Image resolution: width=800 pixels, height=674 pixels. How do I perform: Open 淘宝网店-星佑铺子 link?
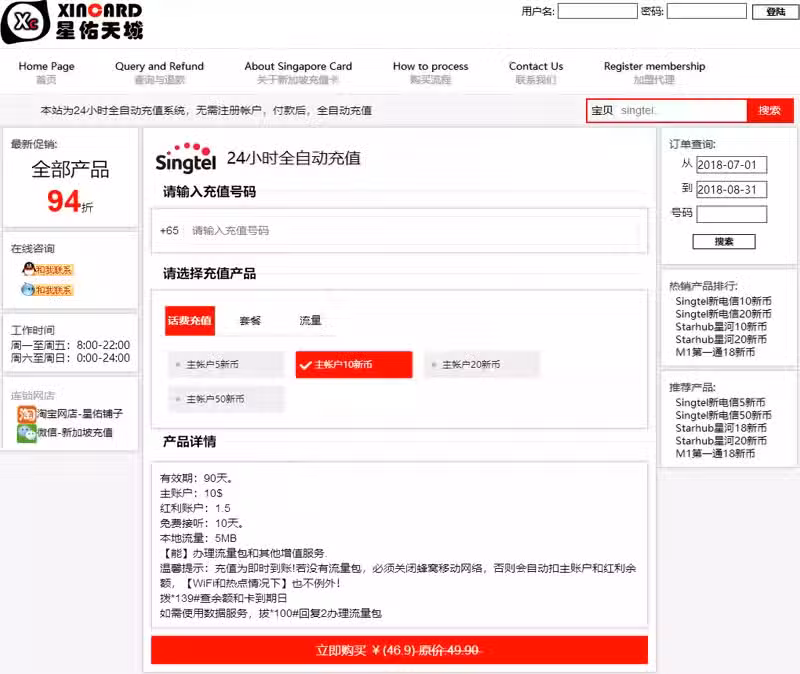click(80, 413)
